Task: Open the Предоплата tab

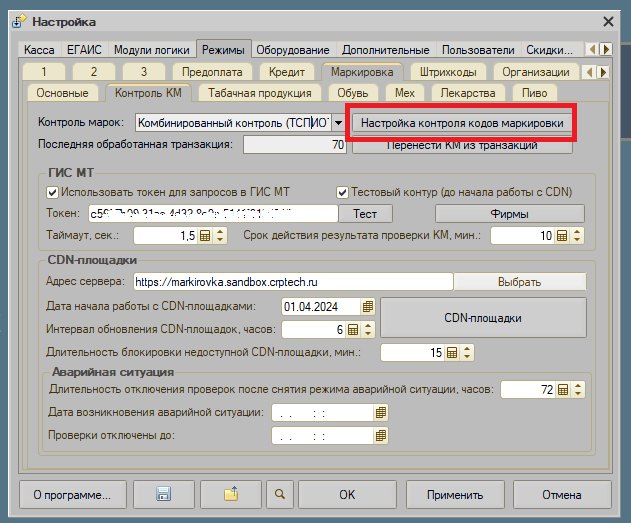Action: tap(212, 72)
